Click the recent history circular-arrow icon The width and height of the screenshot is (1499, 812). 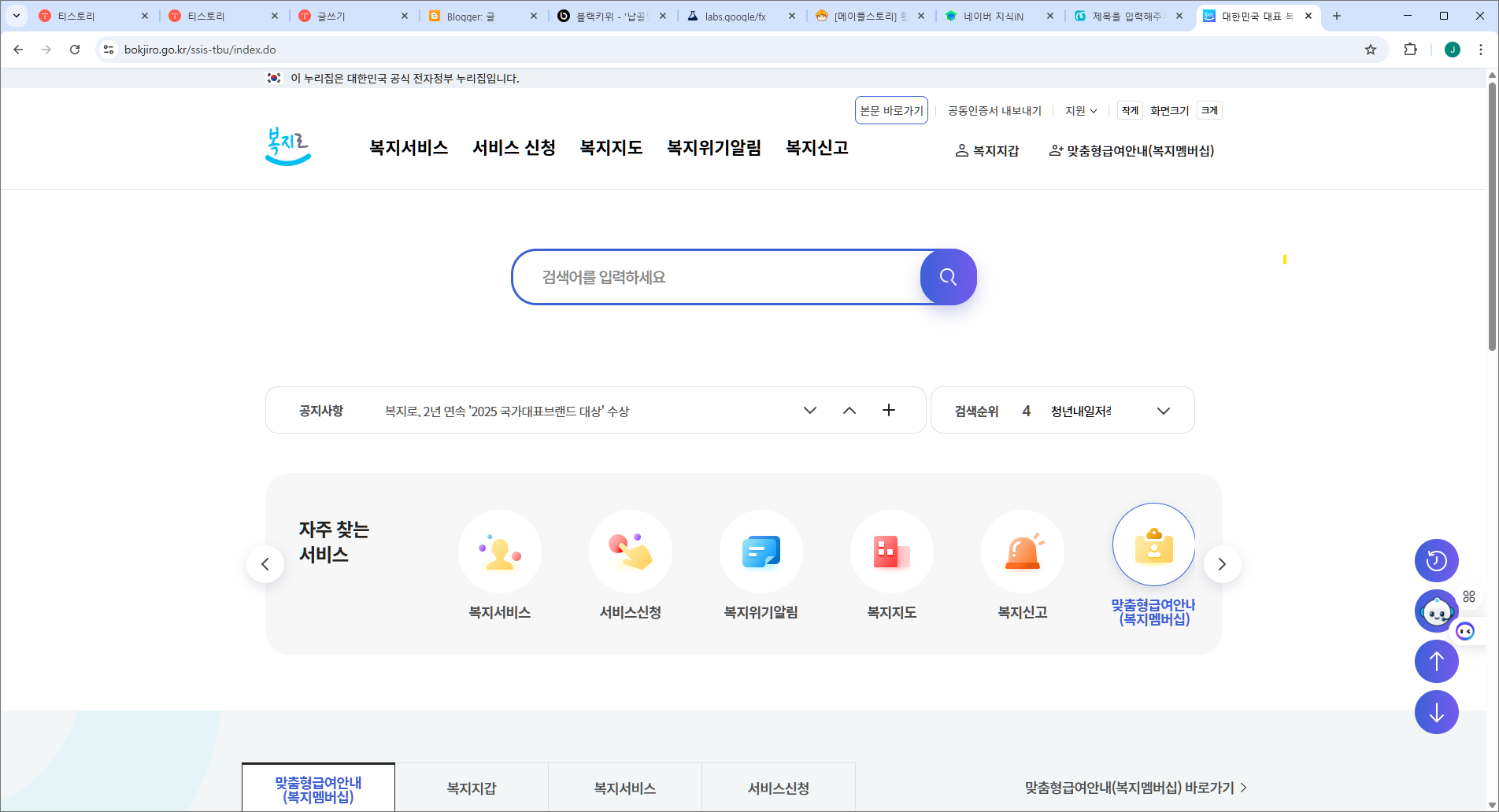(1435, 560)
